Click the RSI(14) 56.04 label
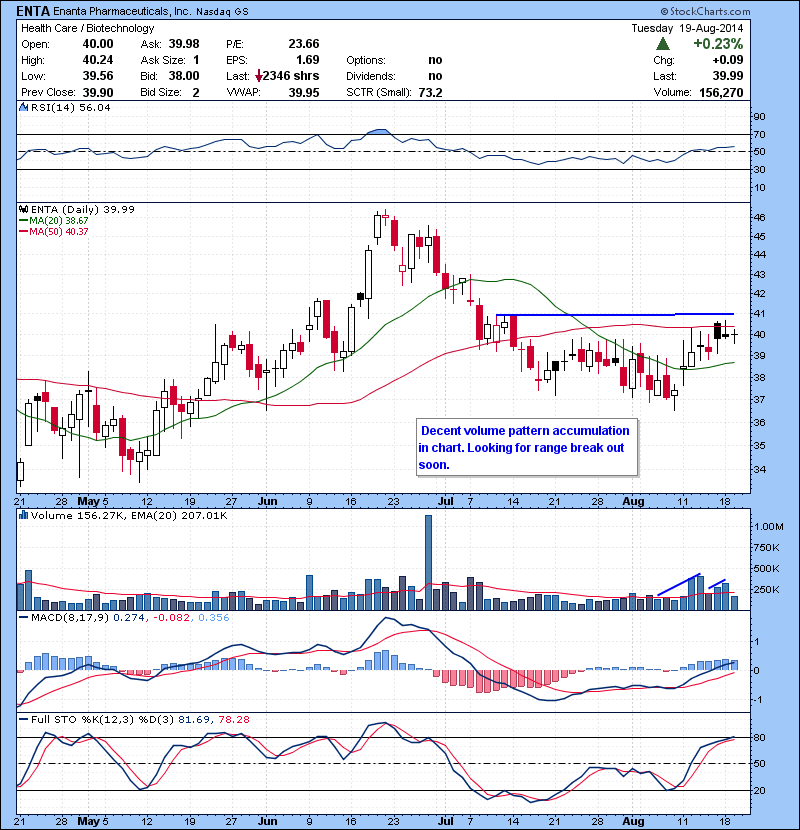 pos(71,107)
